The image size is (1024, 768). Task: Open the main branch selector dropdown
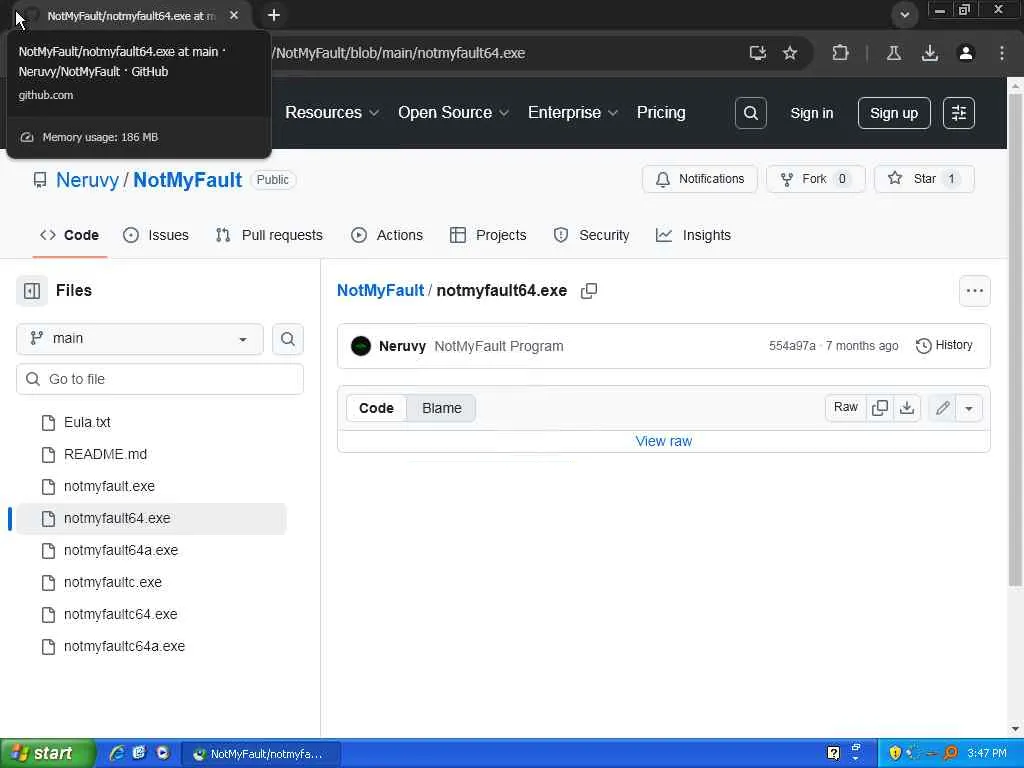click(140, 339)
